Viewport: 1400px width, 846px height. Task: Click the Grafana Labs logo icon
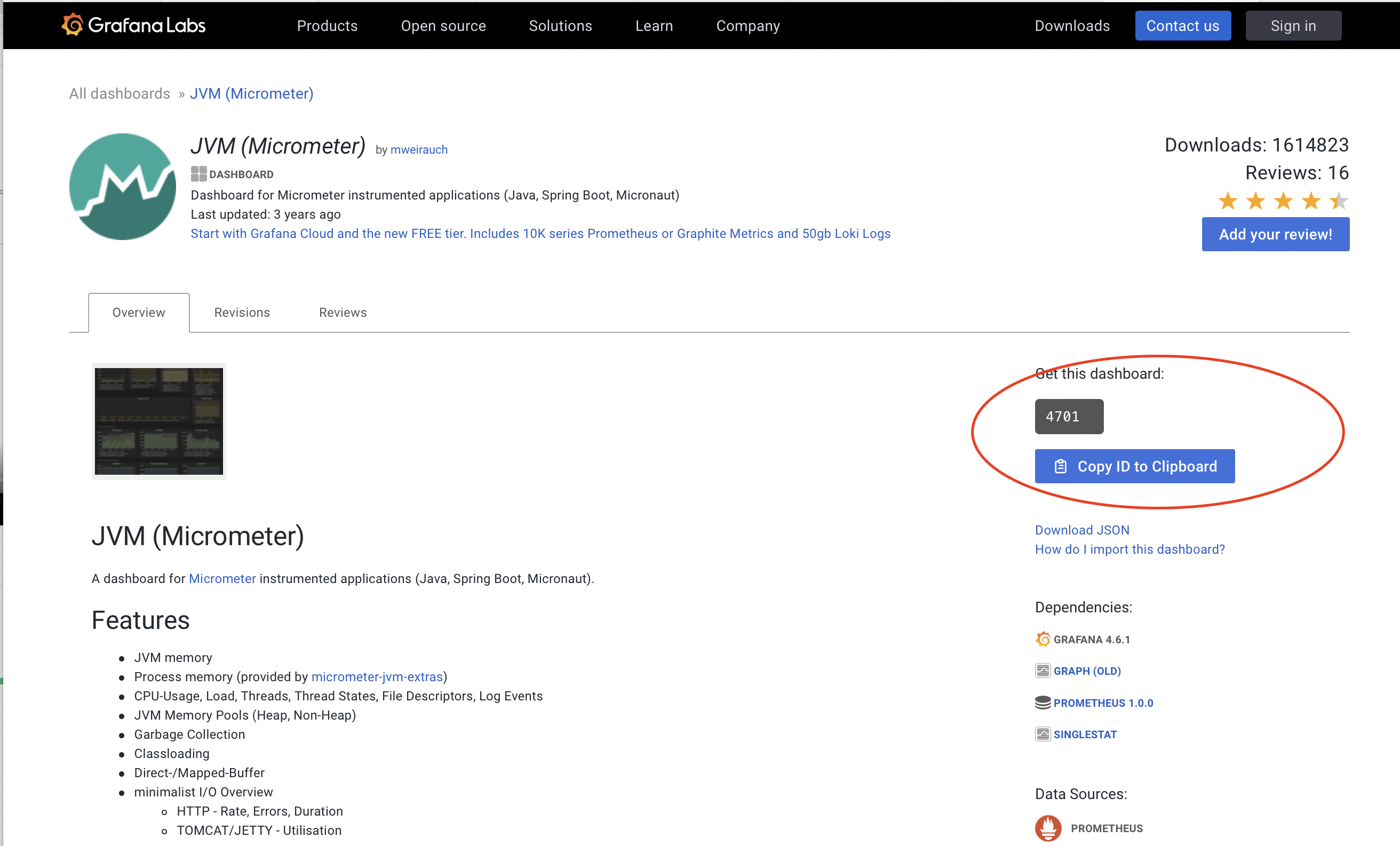(73, 25)
